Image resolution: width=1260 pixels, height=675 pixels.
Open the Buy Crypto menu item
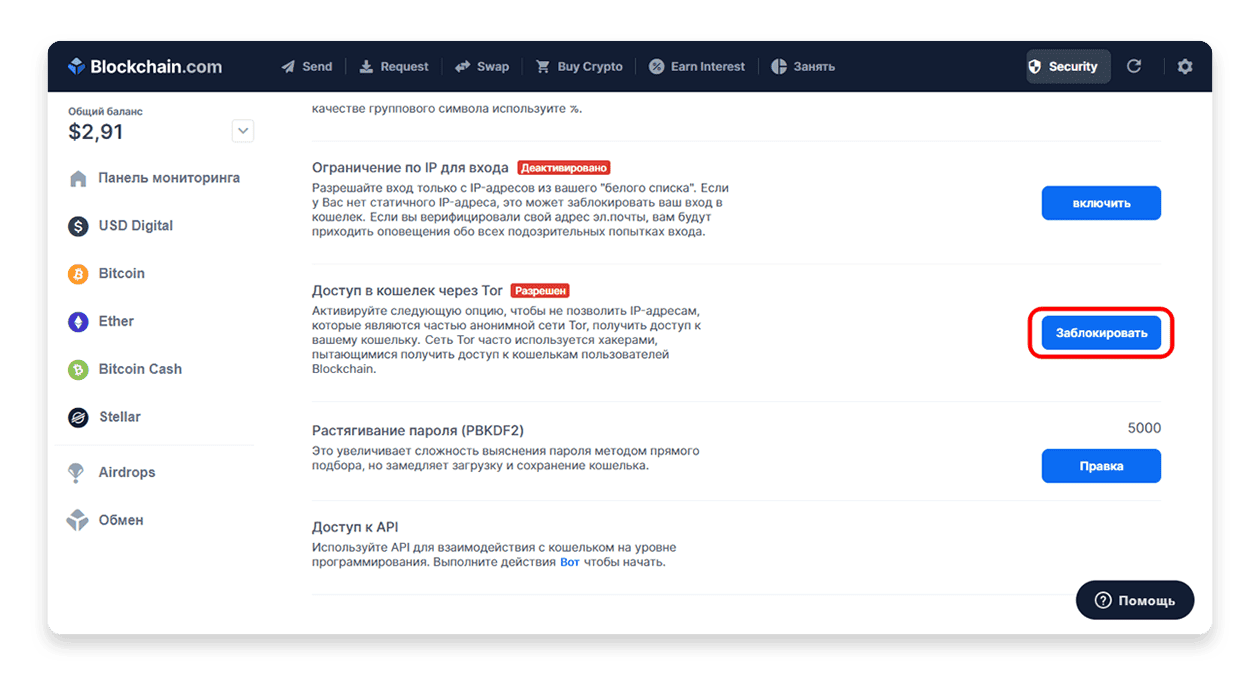coord(579,67)
